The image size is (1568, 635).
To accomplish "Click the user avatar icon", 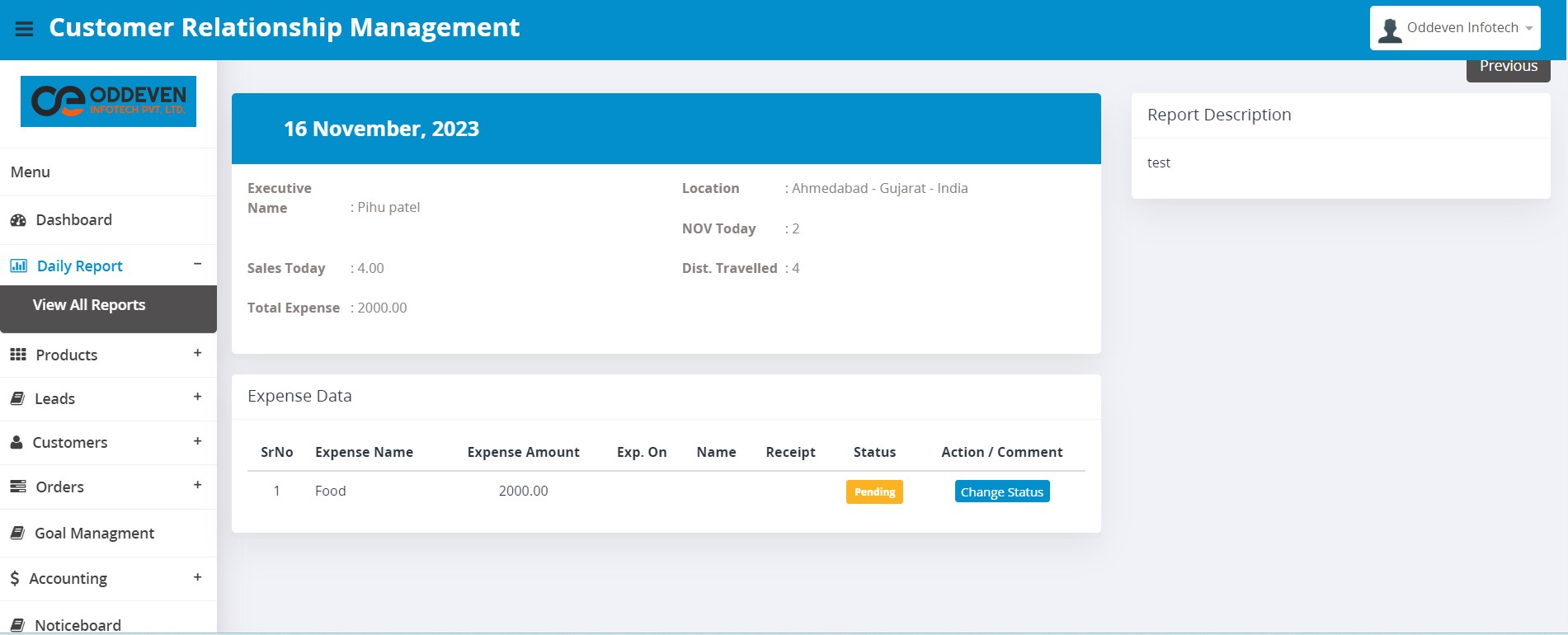I will pos(1390,30).
